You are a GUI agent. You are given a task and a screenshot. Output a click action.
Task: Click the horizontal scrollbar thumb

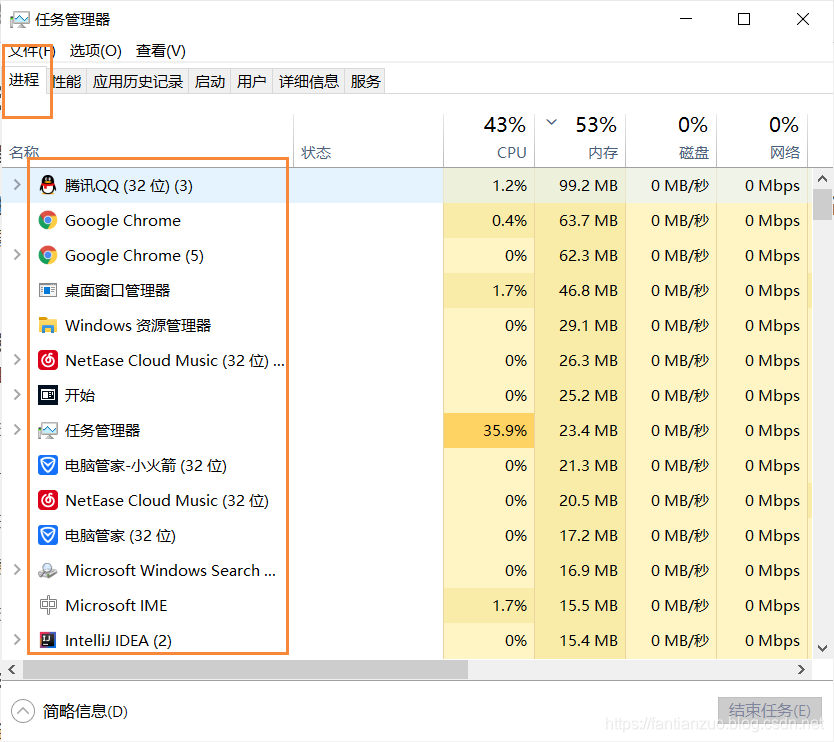click(x=245, y=669)
